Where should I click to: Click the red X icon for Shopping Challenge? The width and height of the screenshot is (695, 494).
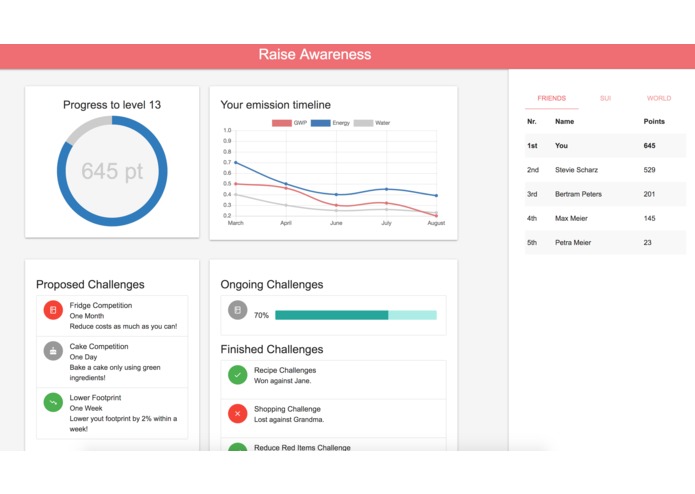click(x=238, y=413)
